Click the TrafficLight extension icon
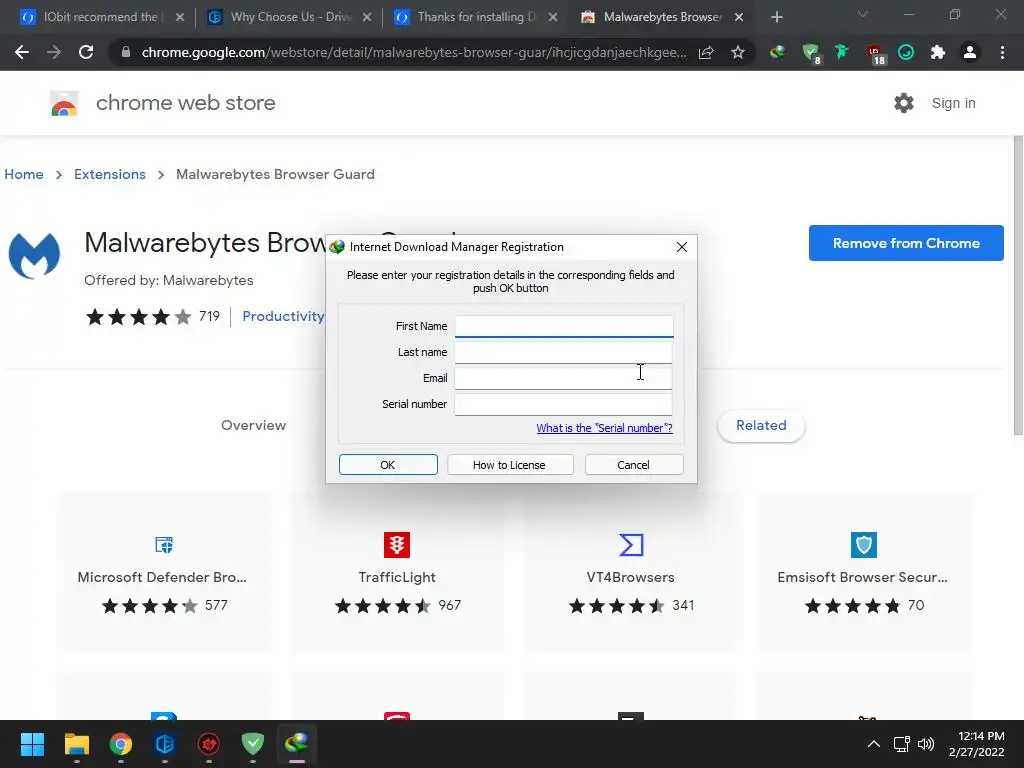 point(396,545)
